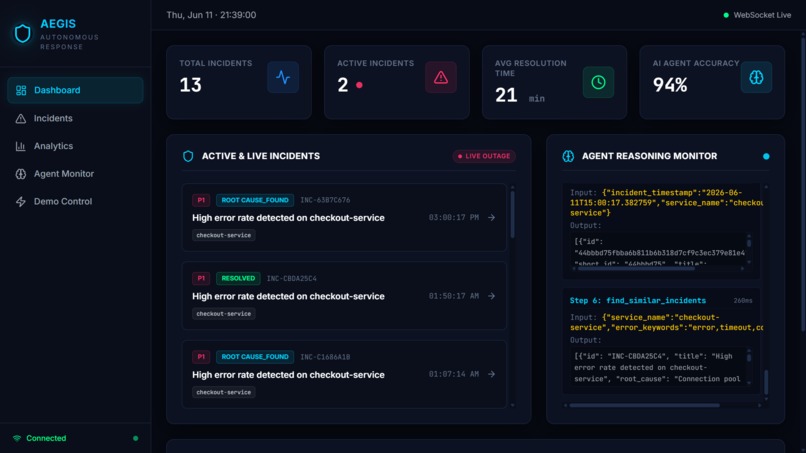The height and width of the screenshot is (453, 806).
Task: Click the Agent Reasoning Monitor horizontal scrollbar
Action: click(x=645, y=405)
